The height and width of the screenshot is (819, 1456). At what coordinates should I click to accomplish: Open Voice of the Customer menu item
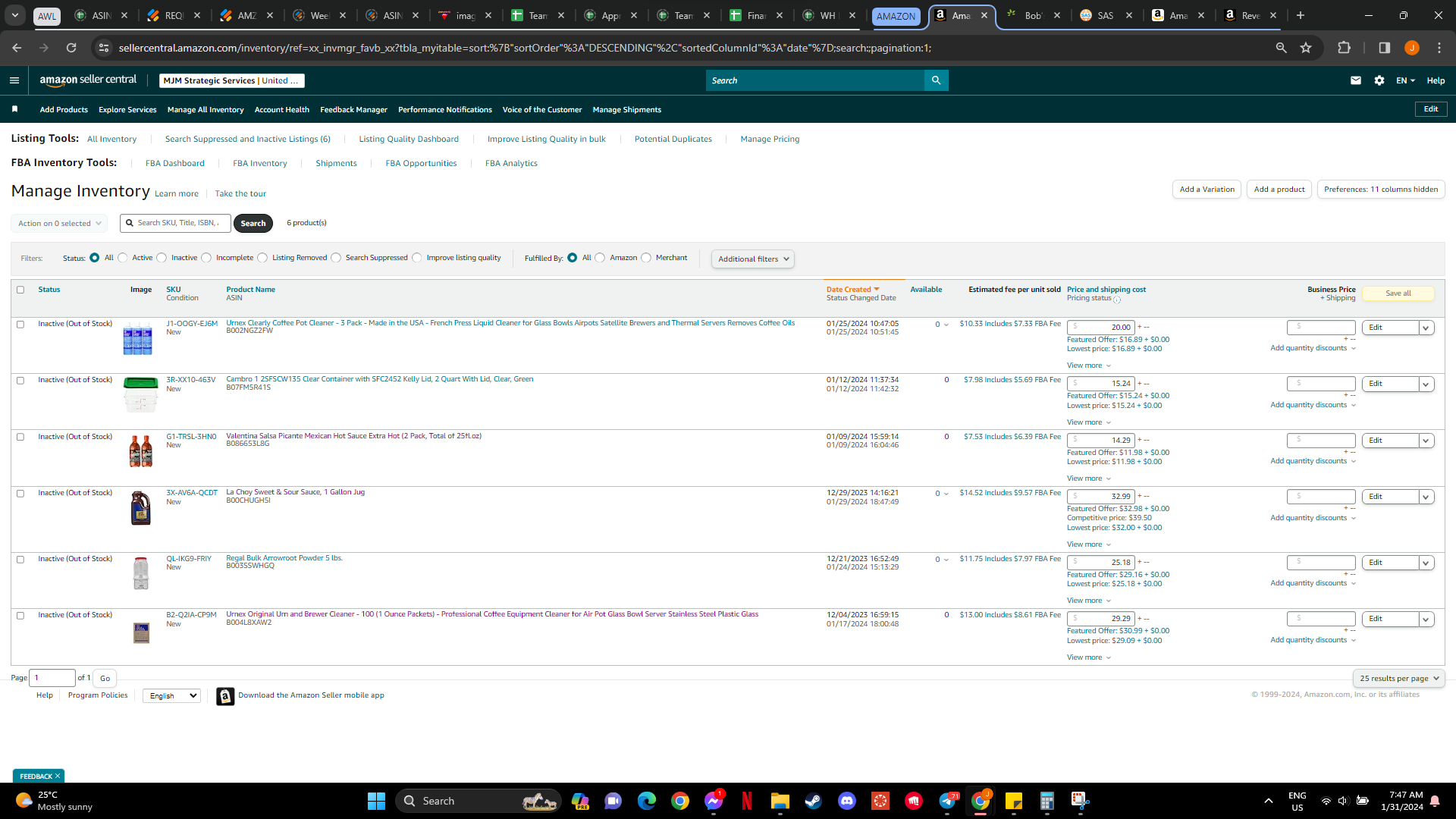542,110
